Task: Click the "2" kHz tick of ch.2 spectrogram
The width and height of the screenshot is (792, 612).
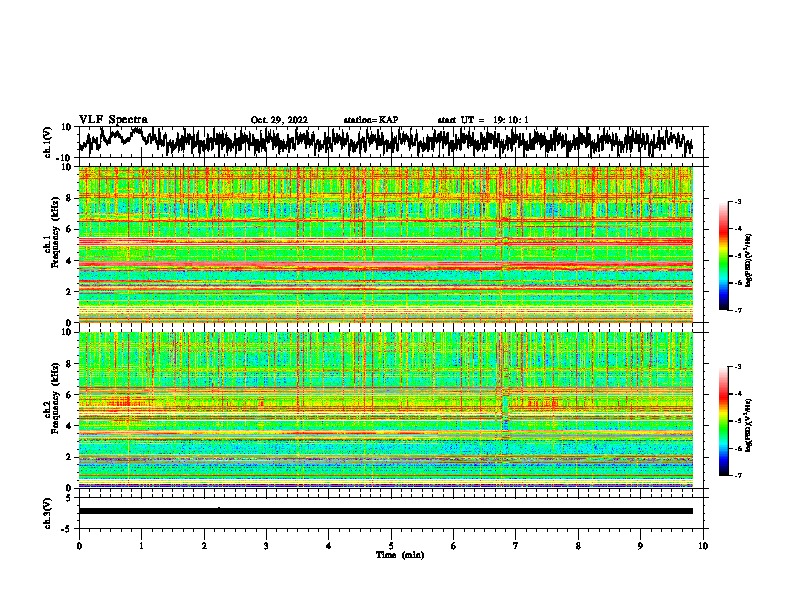Action: (70, 457)
